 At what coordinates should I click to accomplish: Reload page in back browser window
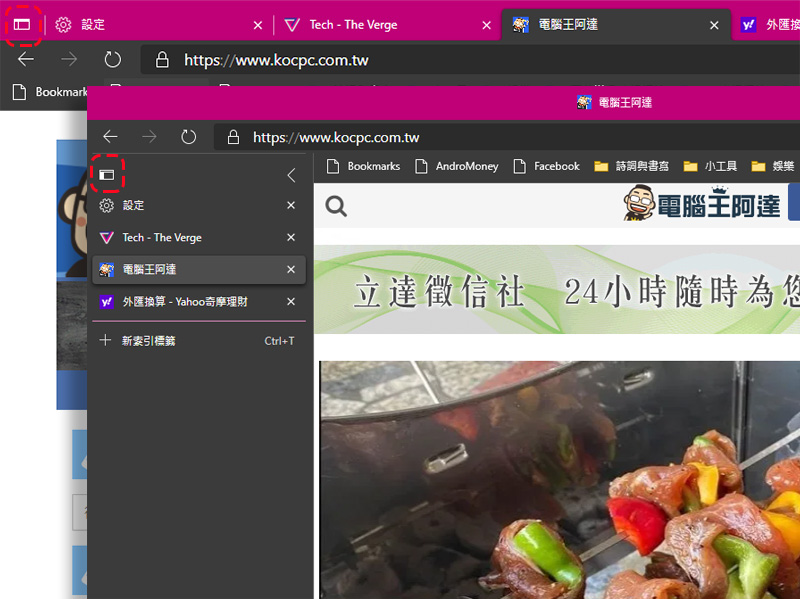(112, 60)
